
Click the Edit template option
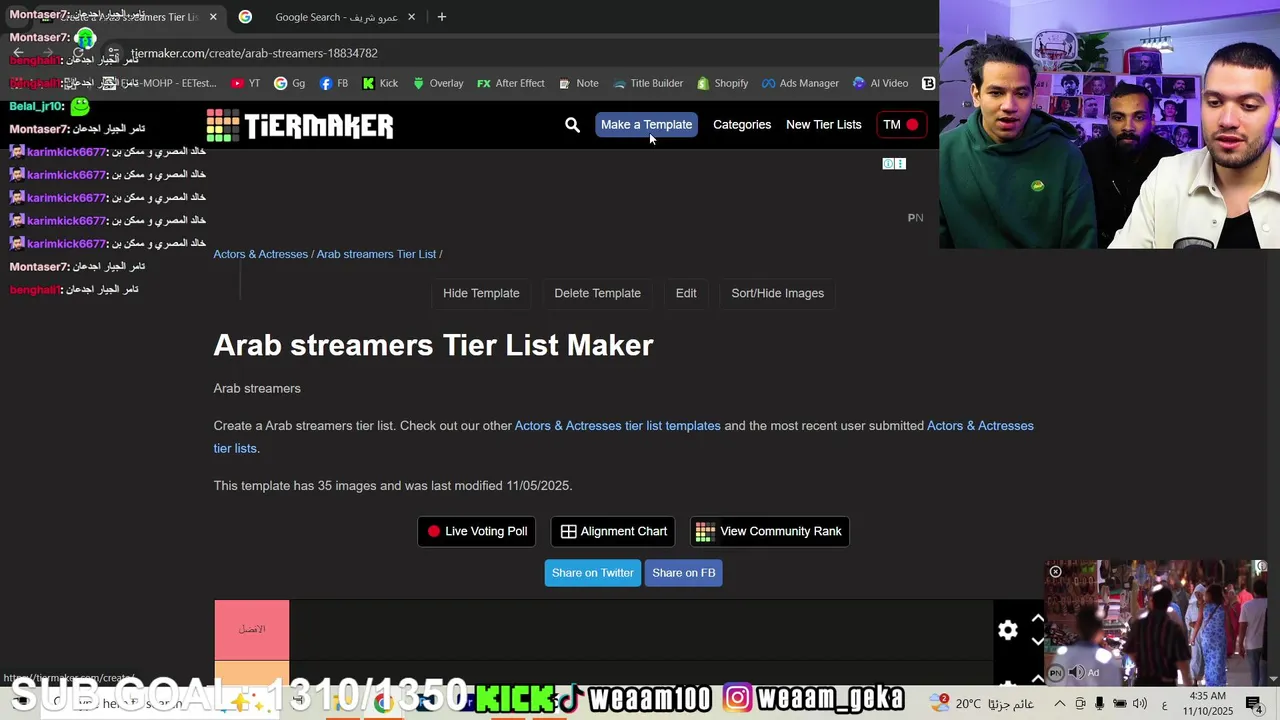point(686,293)
